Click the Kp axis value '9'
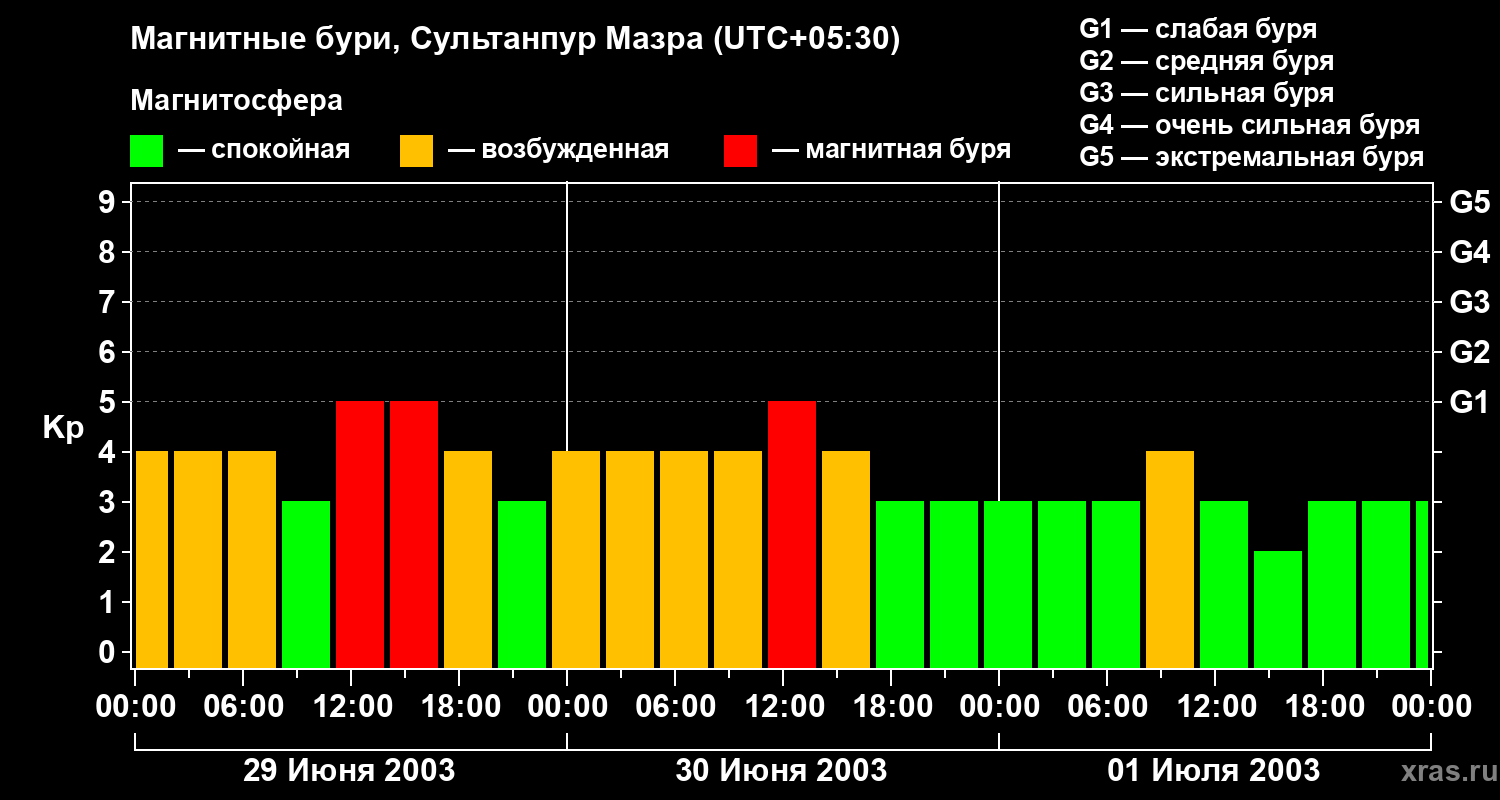The image size is (1500, 800). pyautogui.click(x=109, y=203)
